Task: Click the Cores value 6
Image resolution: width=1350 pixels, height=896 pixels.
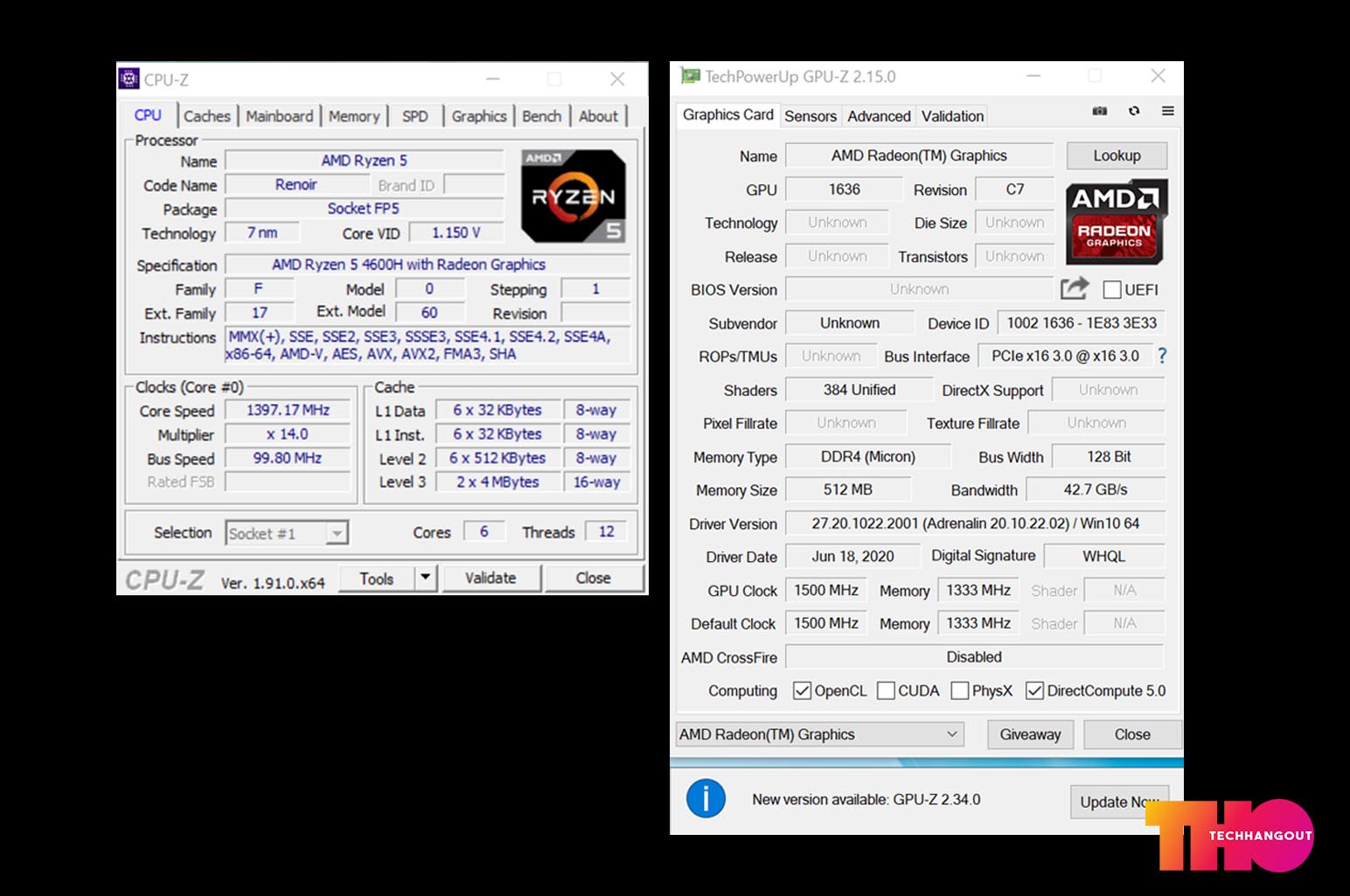Action: point(484,531)
